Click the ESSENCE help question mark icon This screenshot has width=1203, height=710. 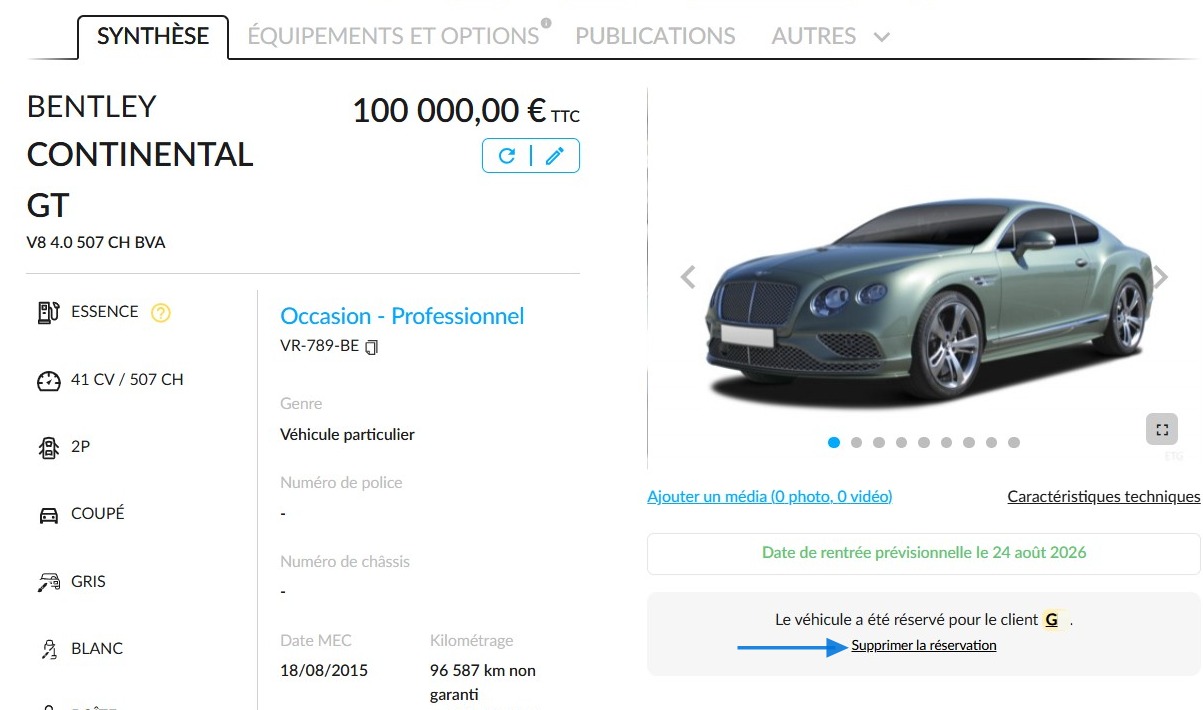click(161, 313)
